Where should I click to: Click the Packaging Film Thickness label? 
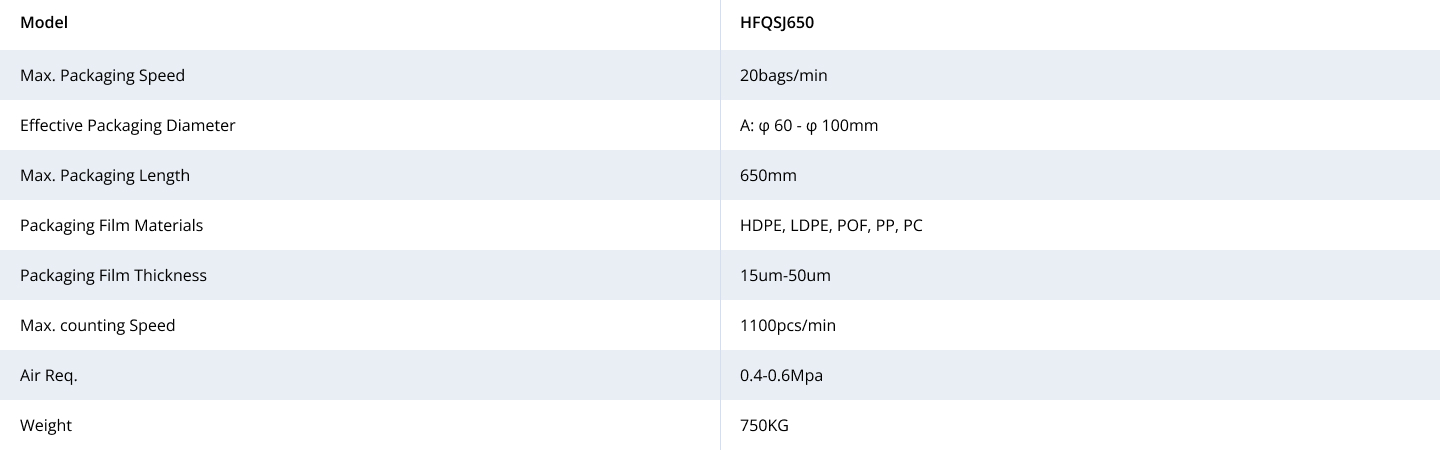(113, 275)
